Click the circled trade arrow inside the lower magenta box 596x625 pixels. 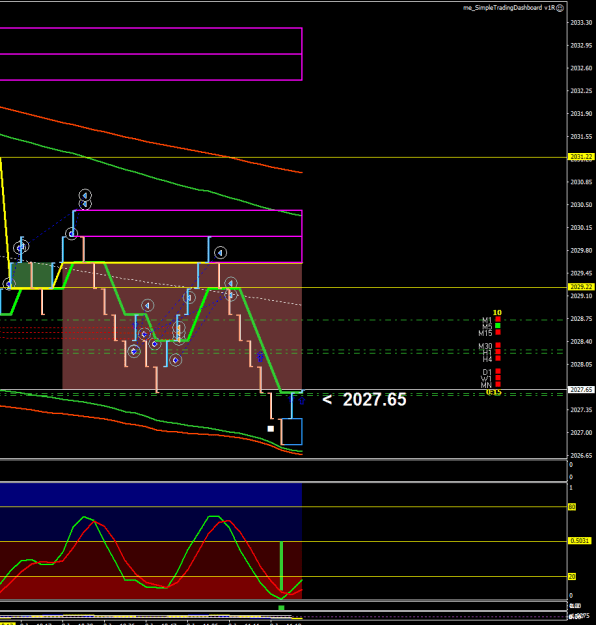220,252
